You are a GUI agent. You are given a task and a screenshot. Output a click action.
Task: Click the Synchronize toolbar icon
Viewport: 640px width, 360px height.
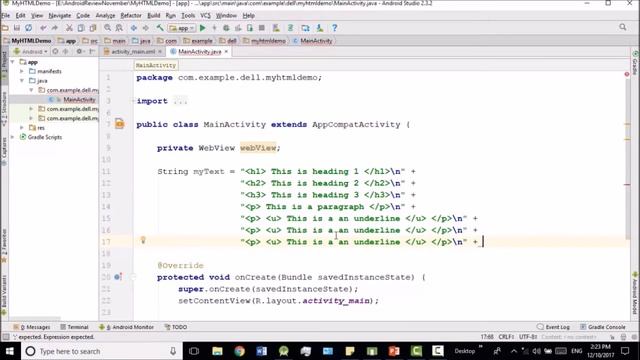(29, 28)
